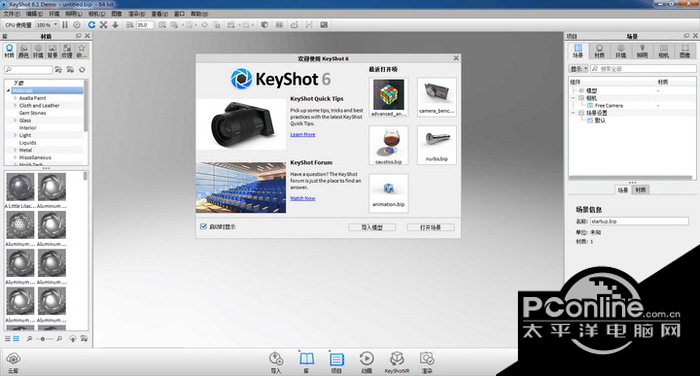Click the upload to cloud icon in library

tap(73, 339)
